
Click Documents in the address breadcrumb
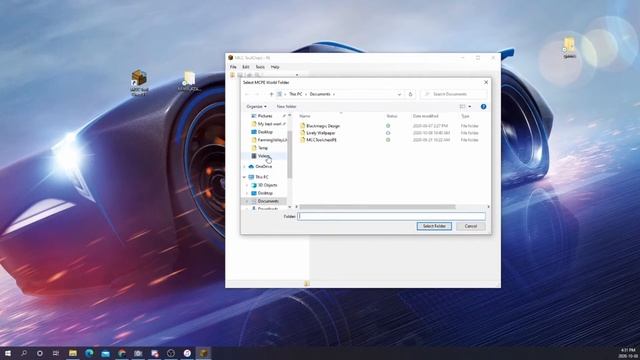320,94
